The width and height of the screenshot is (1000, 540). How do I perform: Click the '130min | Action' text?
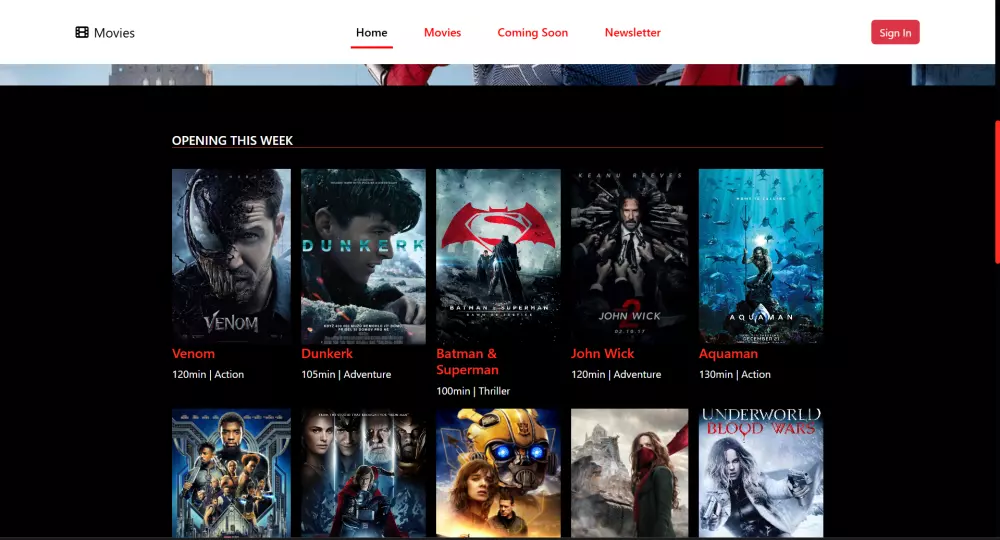coord(735,375)
